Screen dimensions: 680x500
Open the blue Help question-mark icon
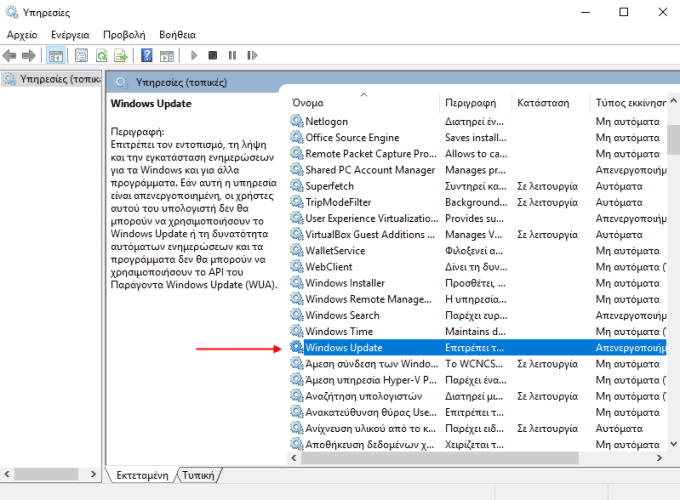click(x=147, y=56)
